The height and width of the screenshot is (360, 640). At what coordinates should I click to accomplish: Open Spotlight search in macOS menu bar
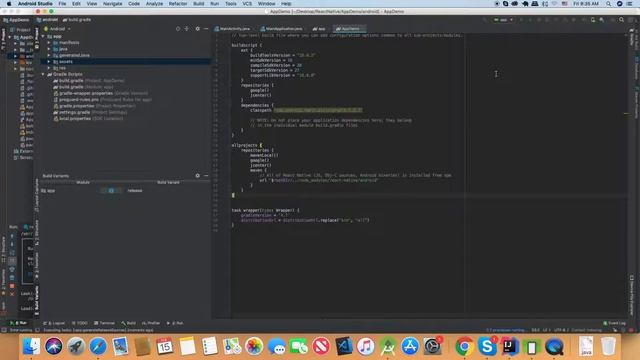point(608,4)
